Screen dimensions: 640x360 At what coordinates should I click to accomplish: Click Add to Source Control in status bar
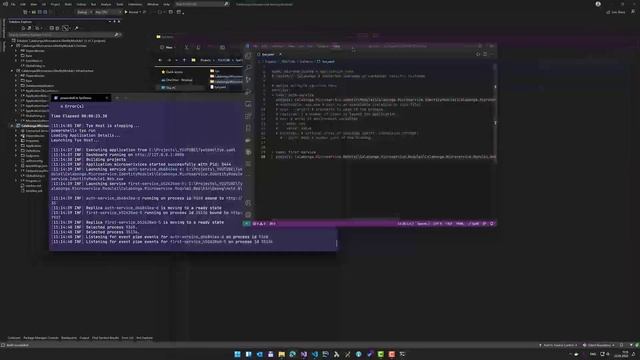pyautogui.click(x=558, y=345)
